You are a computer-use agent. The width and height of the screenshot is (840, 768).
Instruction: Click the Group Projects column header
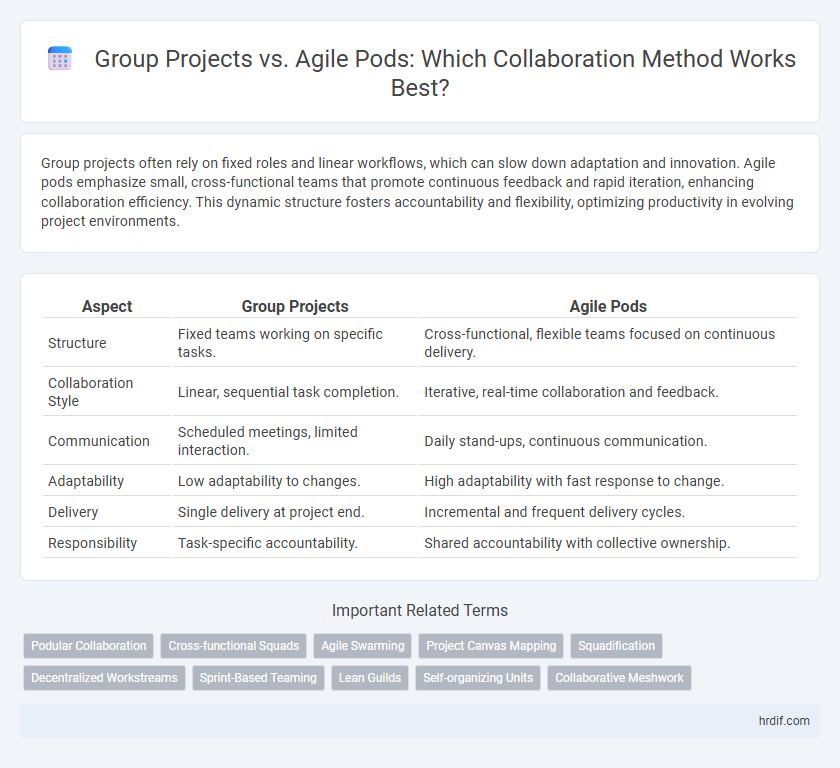coord(295,306)
